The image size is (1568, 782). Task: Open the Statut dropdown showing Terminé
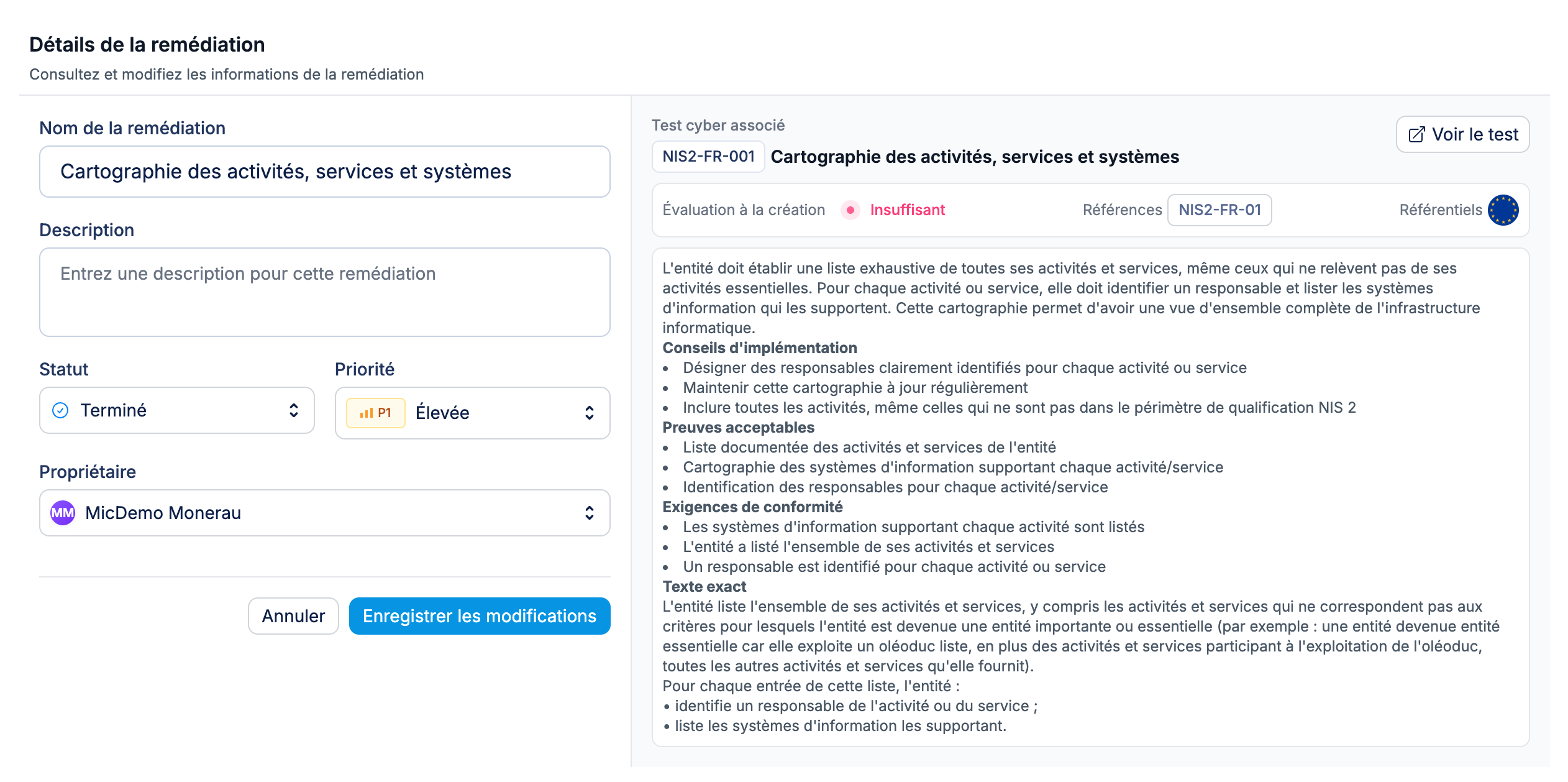(x=176, y=410)
